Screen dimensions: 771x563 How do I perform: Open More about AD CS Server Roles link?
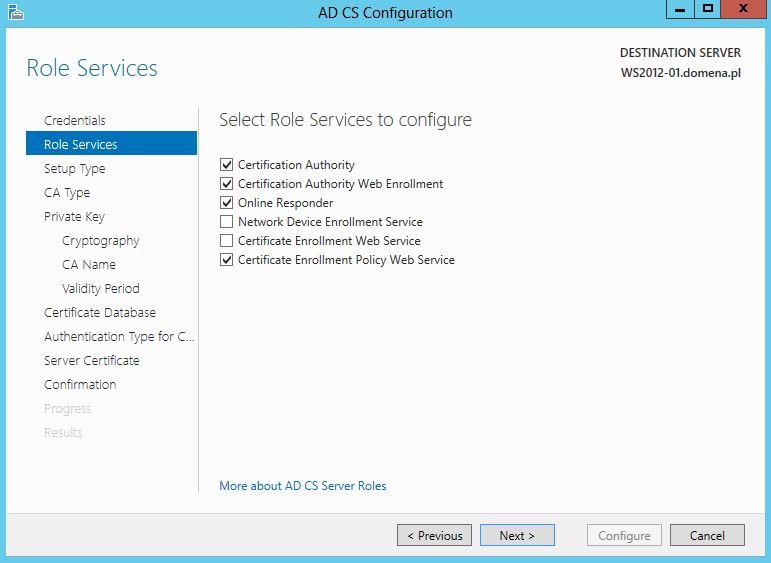[x=302, y=486]
